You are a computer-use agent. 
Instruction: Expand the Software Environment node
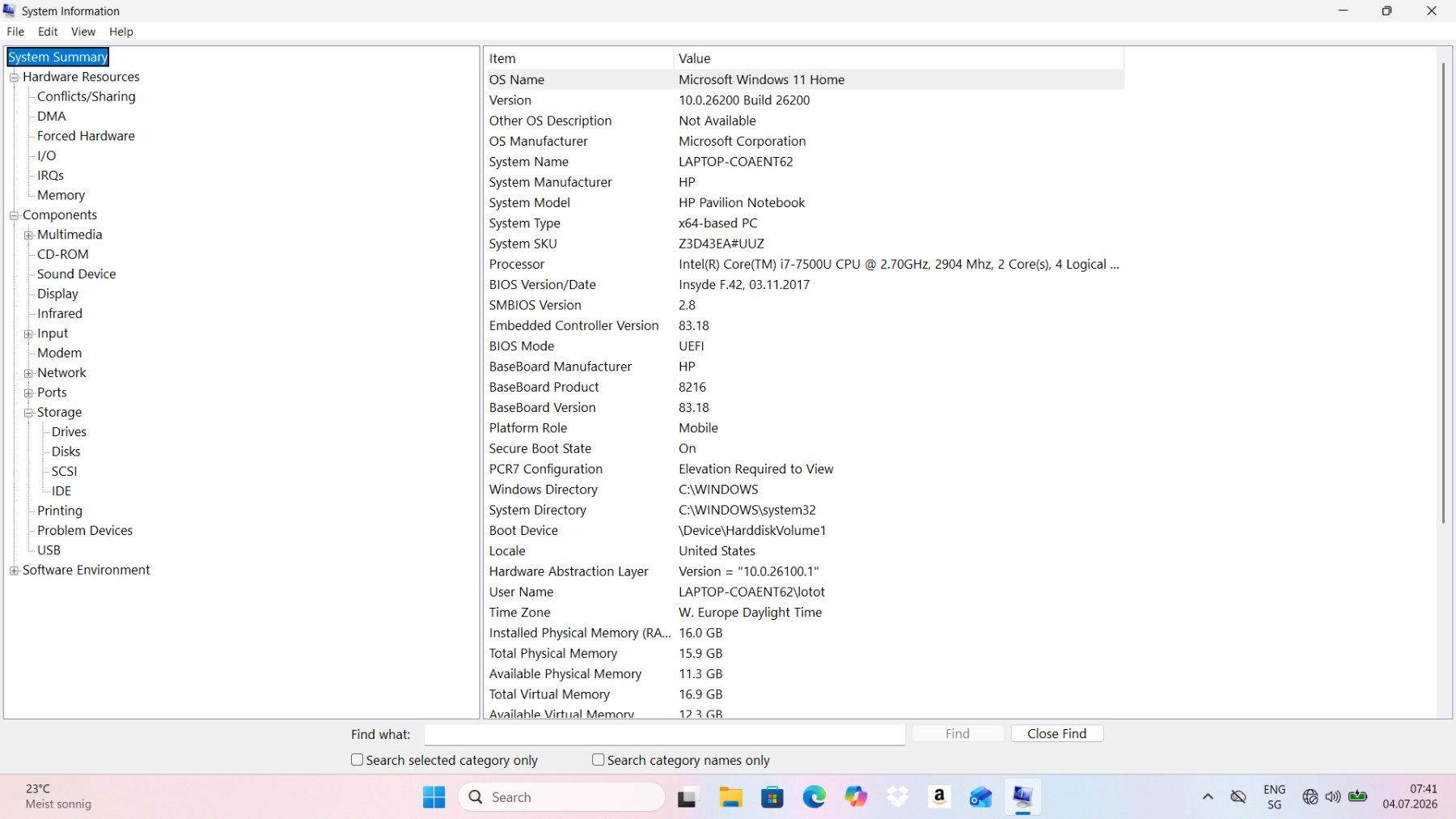pyautogui.click(x=14, y=571)
